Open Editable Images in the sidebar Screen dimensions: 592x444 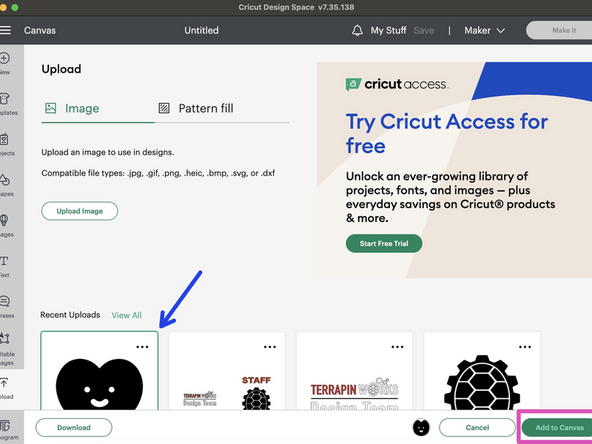click(6, 349)
